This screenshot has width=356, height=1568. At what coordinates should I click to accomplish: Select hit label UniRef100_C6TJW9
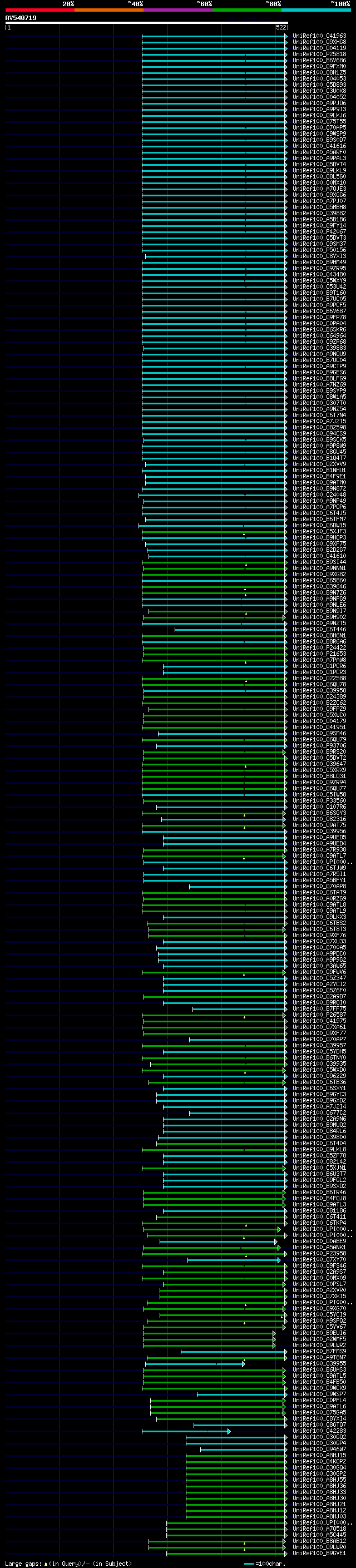319,868
